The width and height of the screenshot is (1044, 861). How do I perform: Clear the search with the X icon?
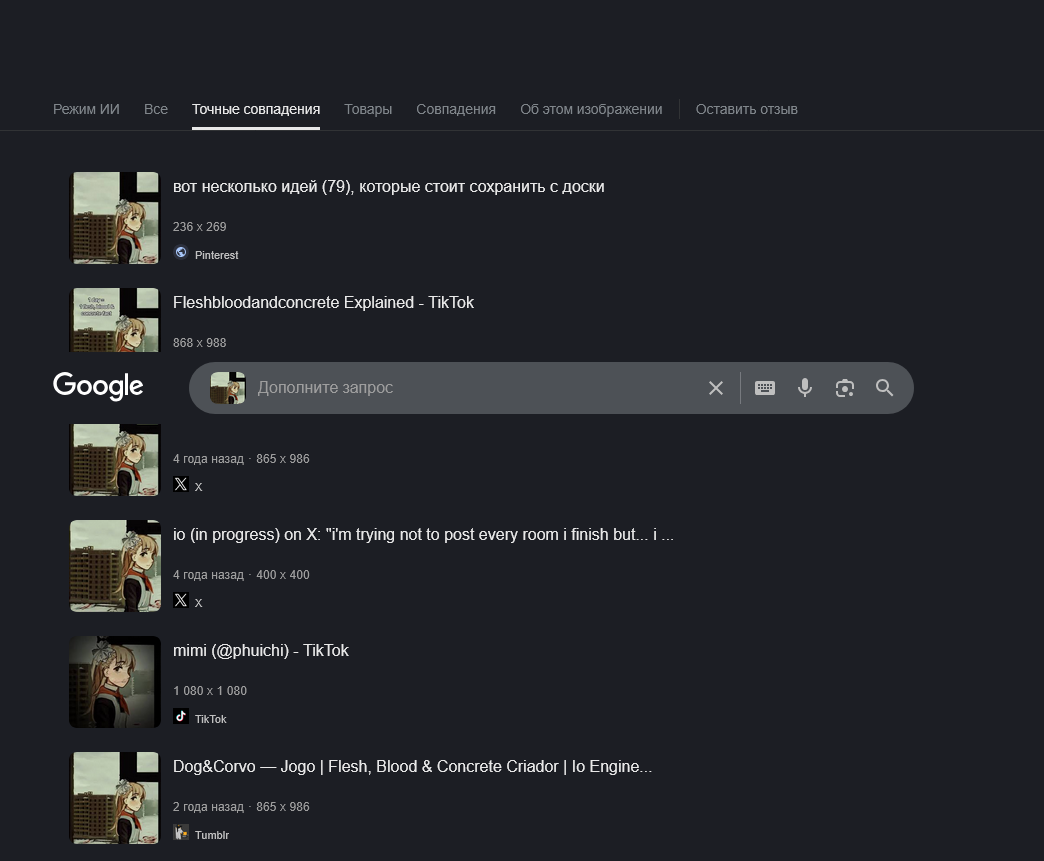716,388
